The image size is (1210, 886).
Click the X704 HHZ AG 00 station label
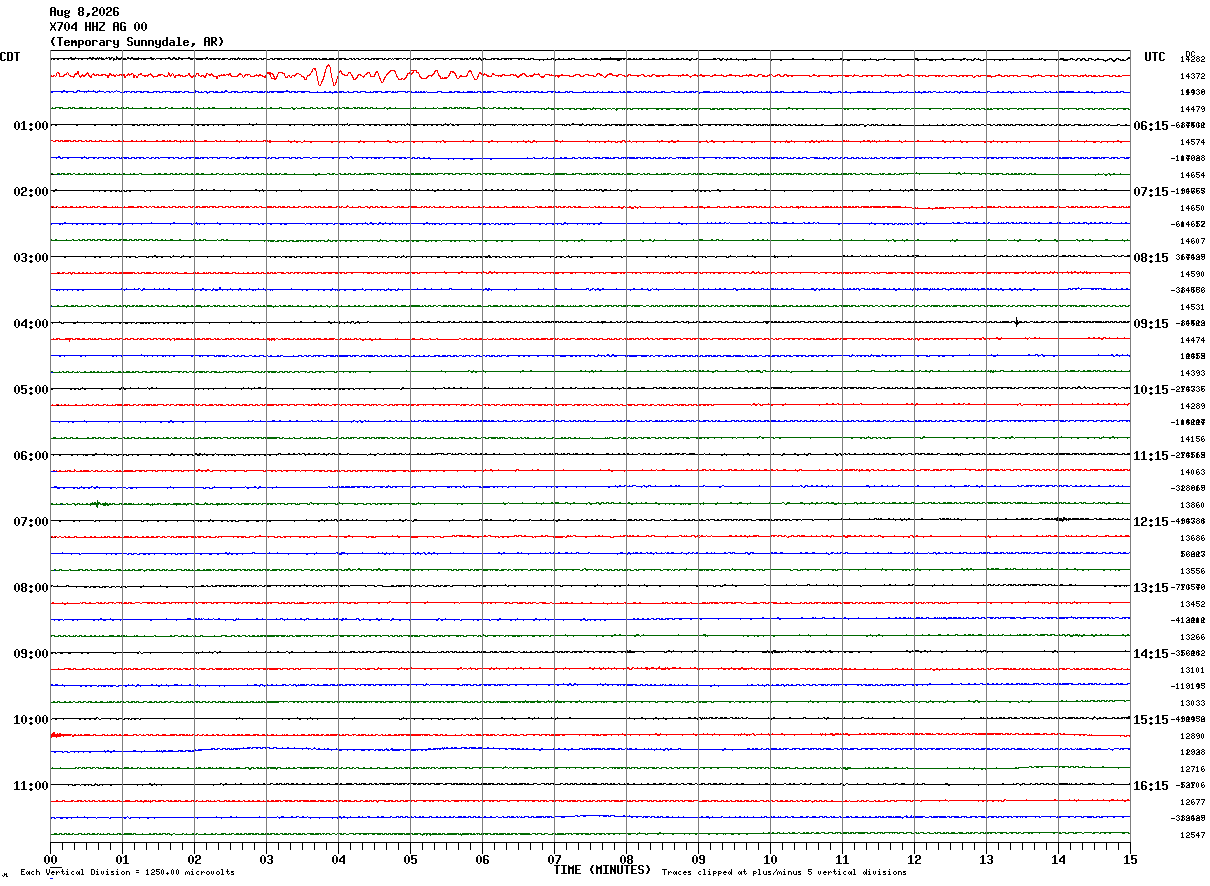click(98, 27)
